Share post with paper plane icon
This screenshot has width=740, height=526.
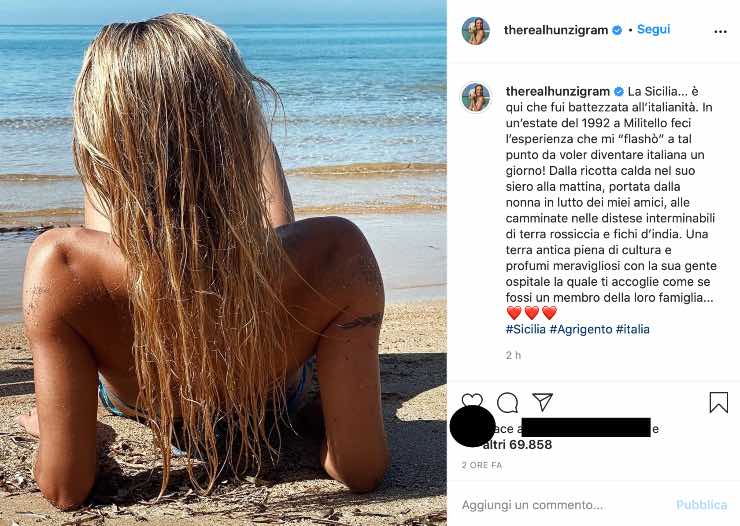coord(542,401)
